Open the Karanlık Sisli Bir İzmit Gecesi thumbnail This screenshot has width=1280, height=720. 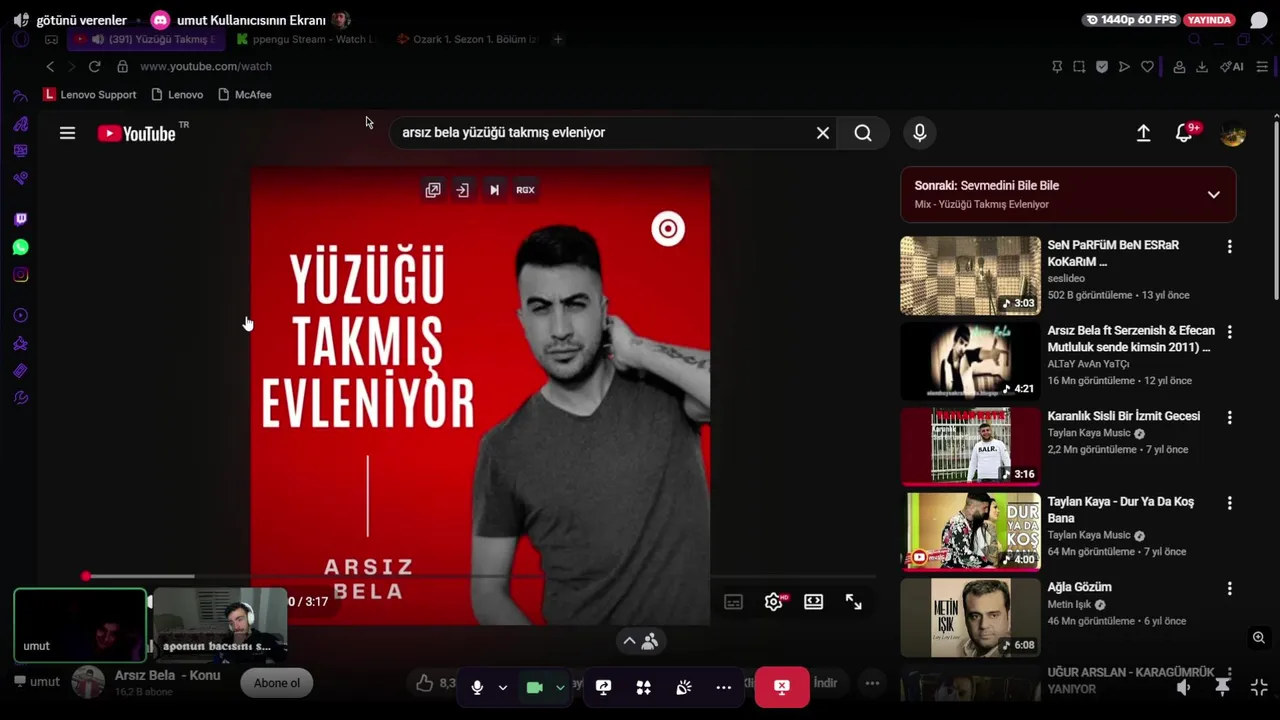tap(970, 446)
